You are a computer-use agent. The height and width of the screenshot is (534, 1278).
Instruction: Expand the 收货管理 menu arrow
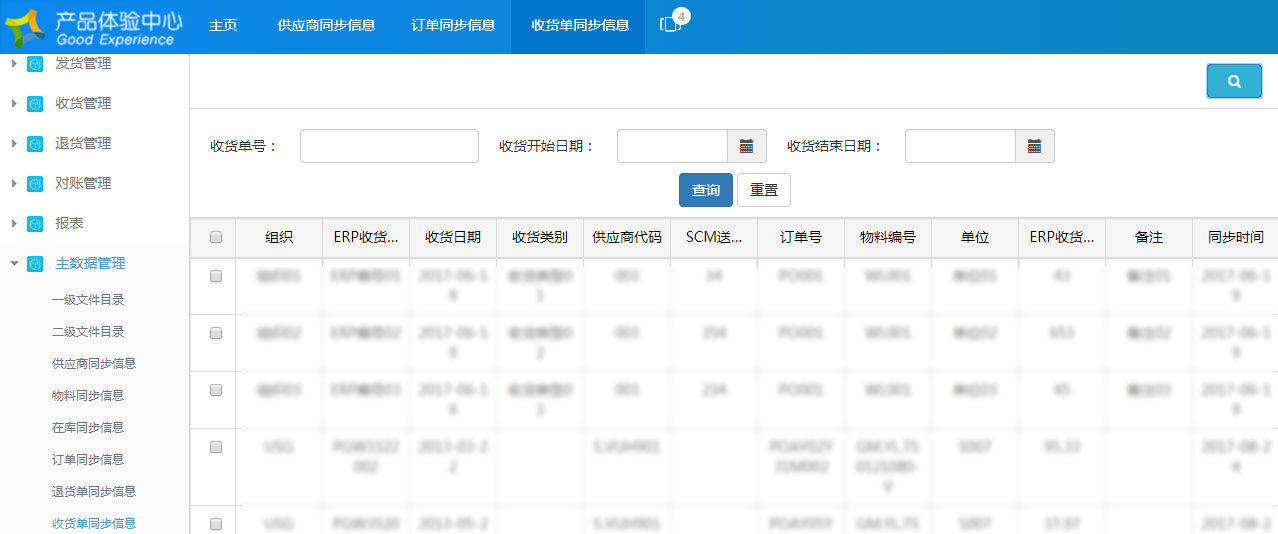point(14,104)
